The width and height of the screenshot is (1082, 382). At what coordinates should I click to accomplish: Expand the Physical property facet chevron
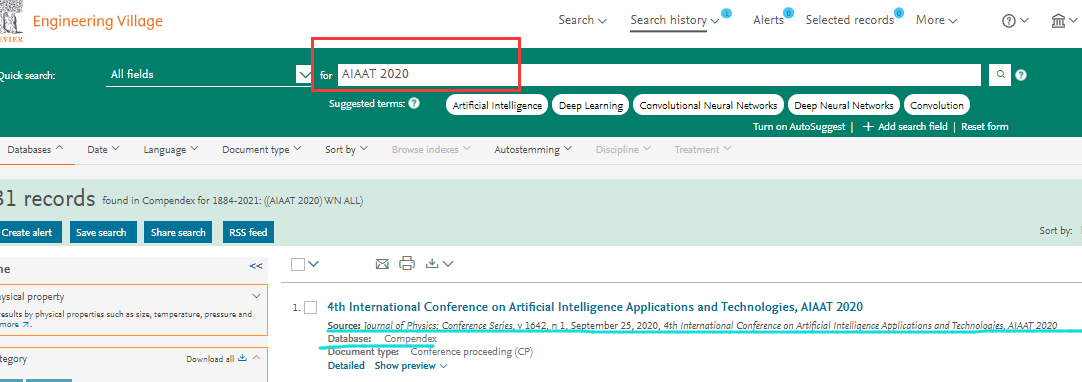[x=257, y=296]
